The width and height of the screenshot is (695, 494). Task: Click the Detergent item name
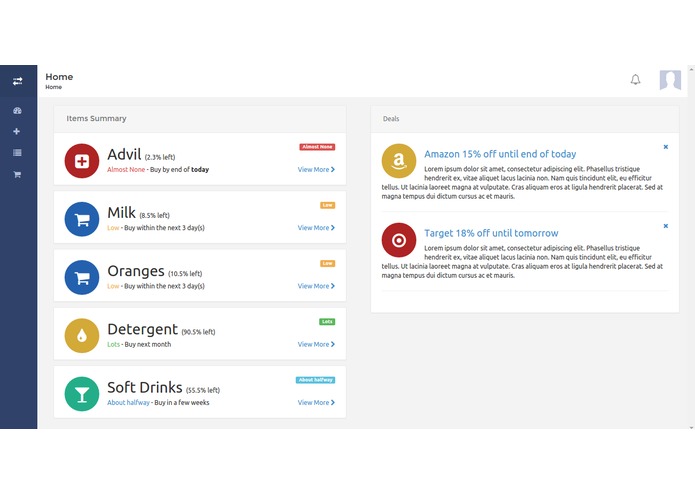coord(142,329)
